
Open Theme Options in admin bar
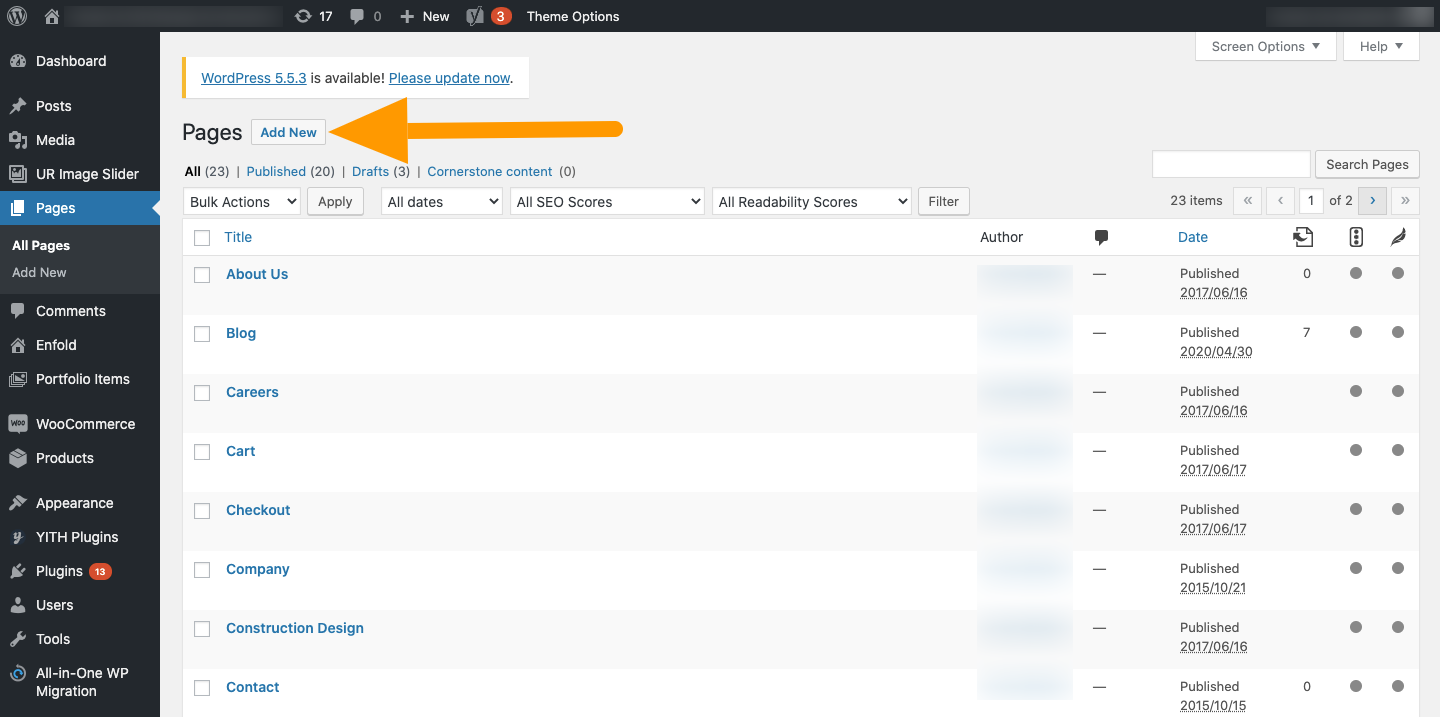tap(573, 16)
